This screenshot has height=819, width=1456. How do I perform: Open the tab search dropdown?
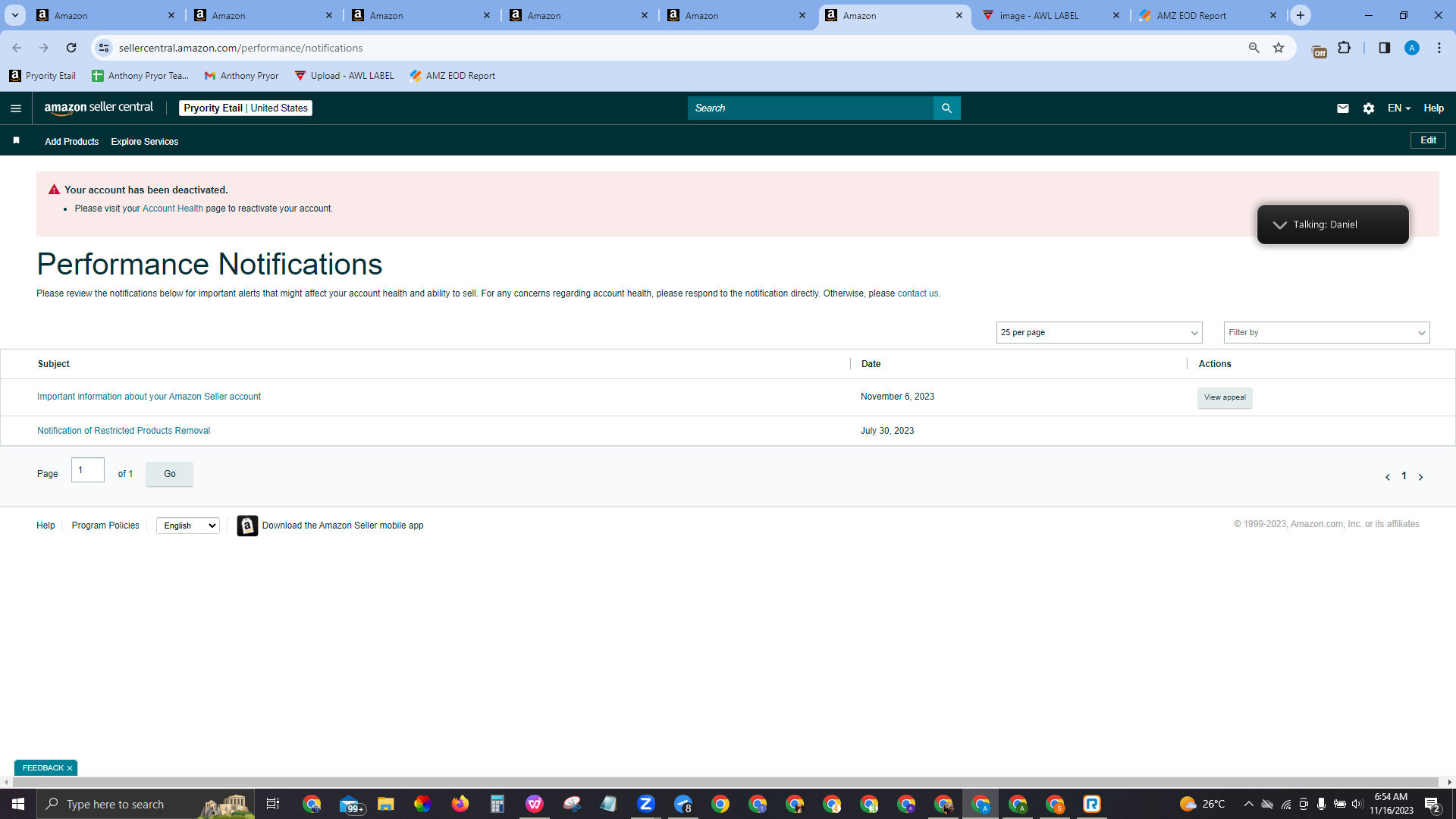tap(15, 15)
